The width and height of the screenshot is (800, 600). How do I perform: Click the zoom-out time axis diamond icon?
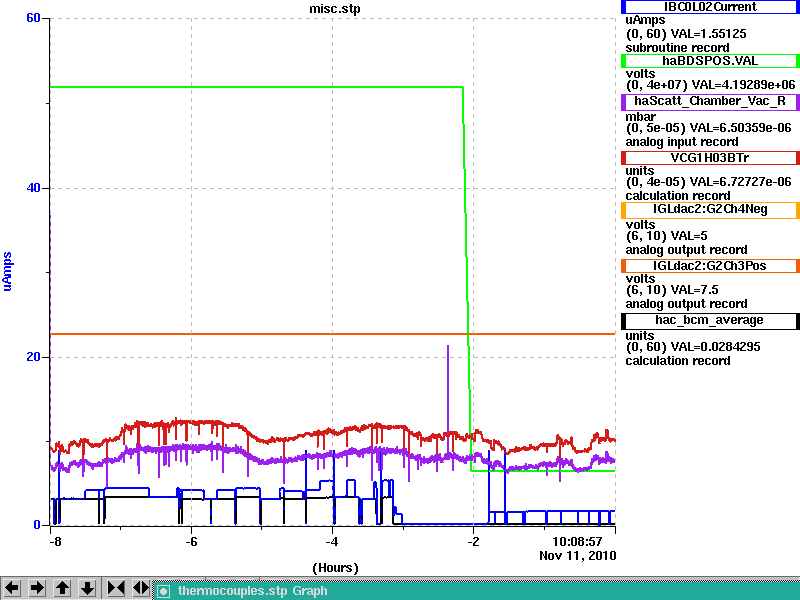pyautogui.click(x=141, y=588)
